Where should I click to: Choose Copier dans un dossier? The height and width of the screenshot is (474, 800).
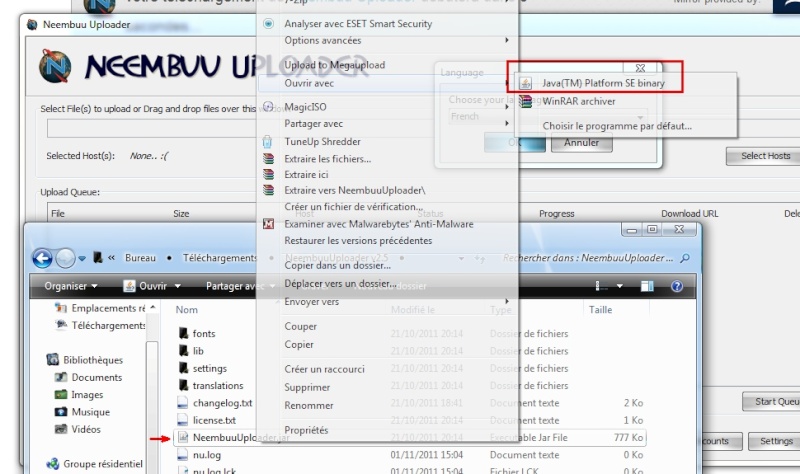tap(337, 265)
